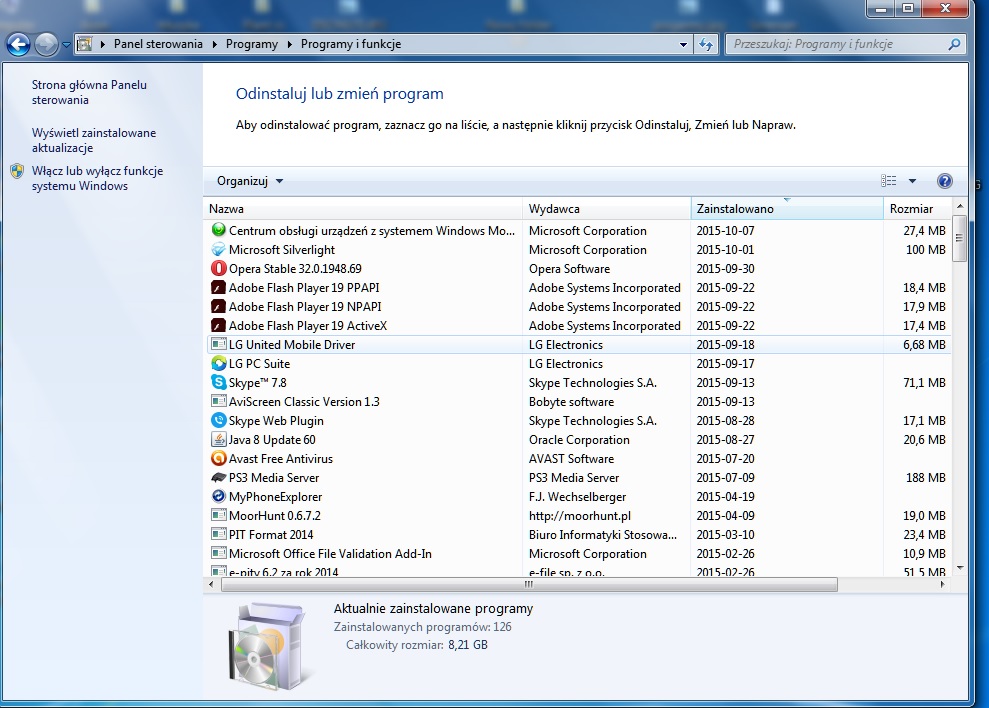This screenshot has height=708, width=989.
Task: Click the Skype 7.8 icon
Action: pos(218,382)
